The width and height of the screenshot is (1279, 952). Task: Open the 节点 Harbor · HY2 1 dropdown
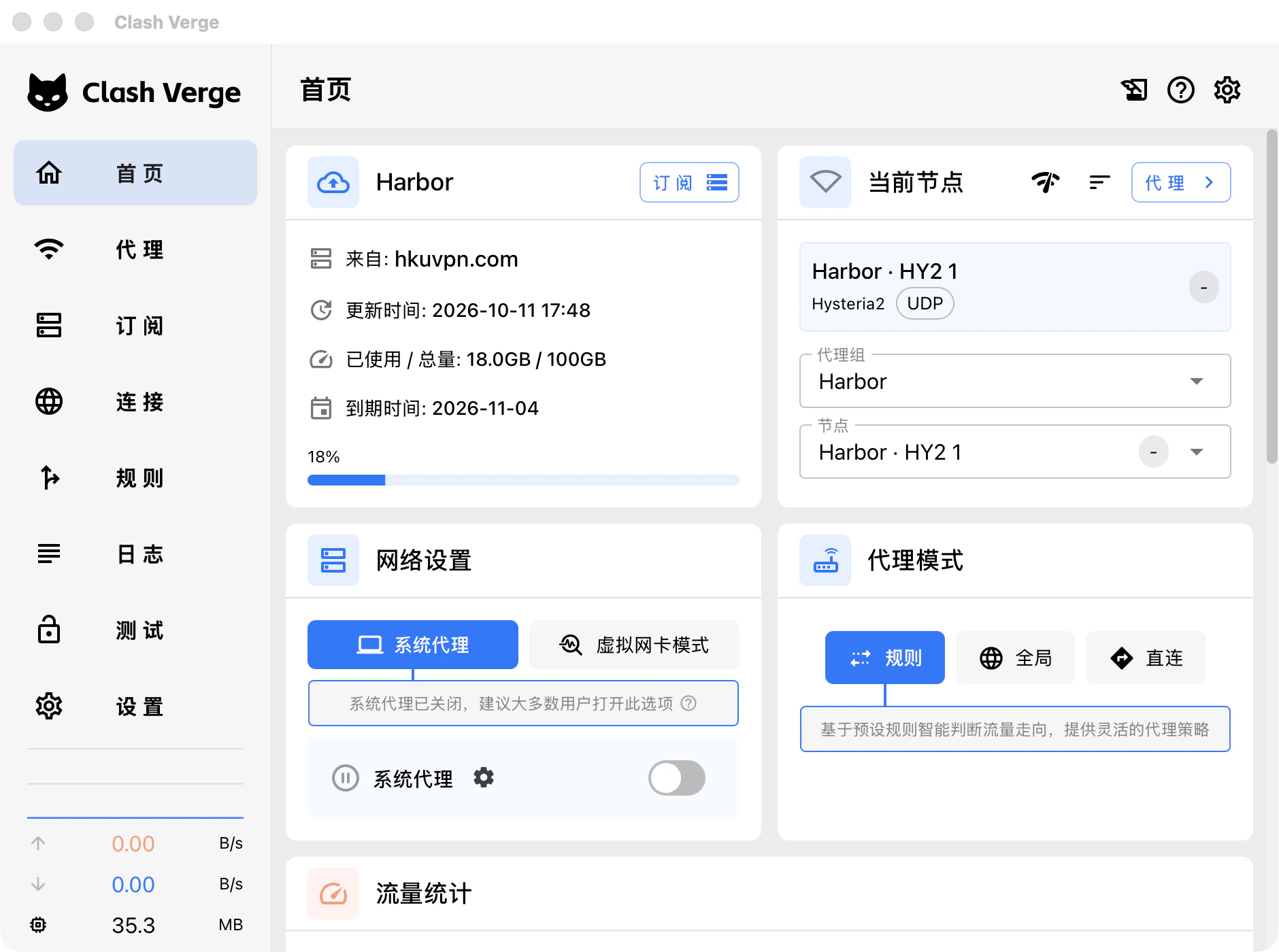(1015, 452)
